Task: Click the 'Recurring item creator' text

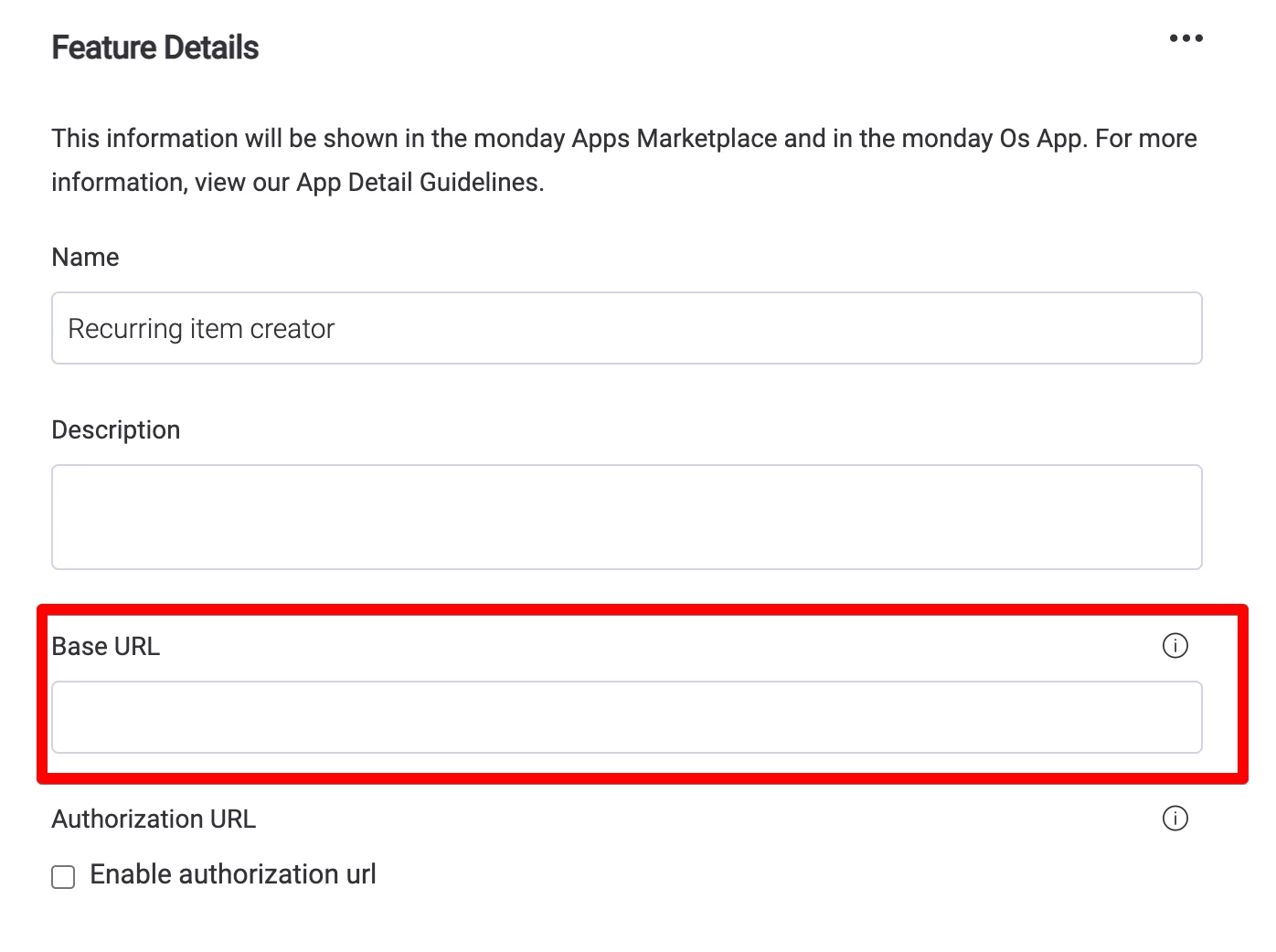Action: click(202, 329)
